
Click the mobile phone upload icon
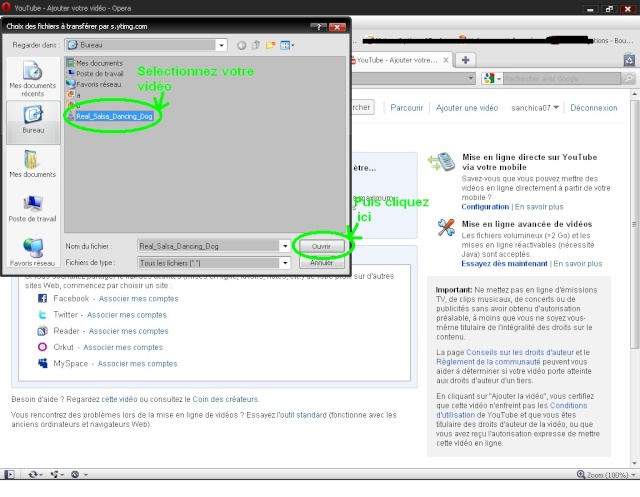441,162
